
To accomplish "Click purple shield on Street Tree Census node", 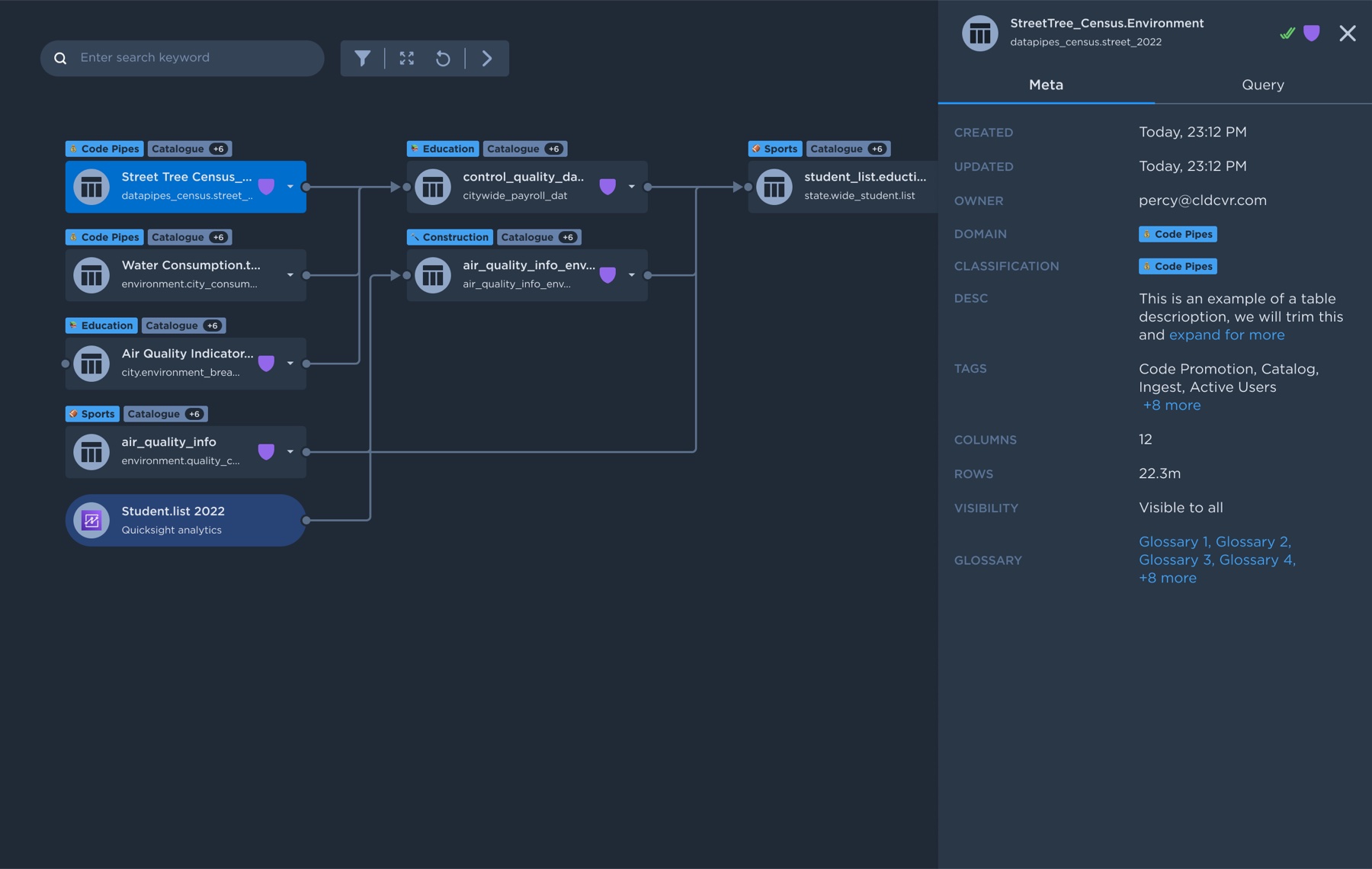I will [x=266, y=187].
